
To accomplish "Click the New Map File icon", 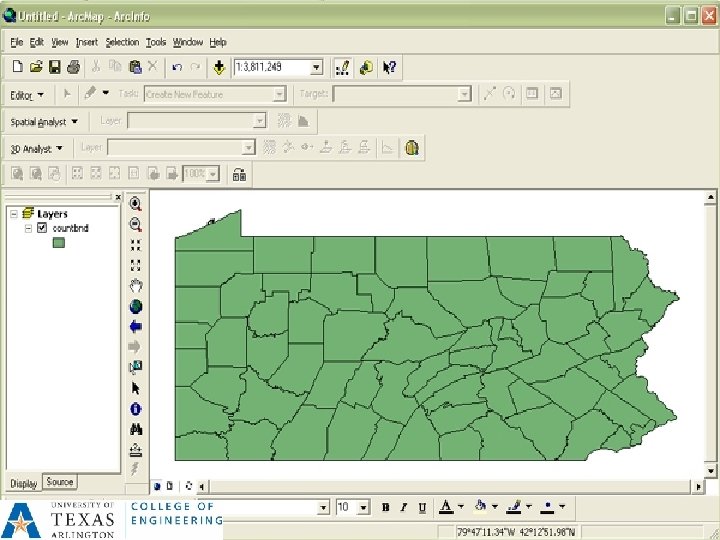I will 17,67.
